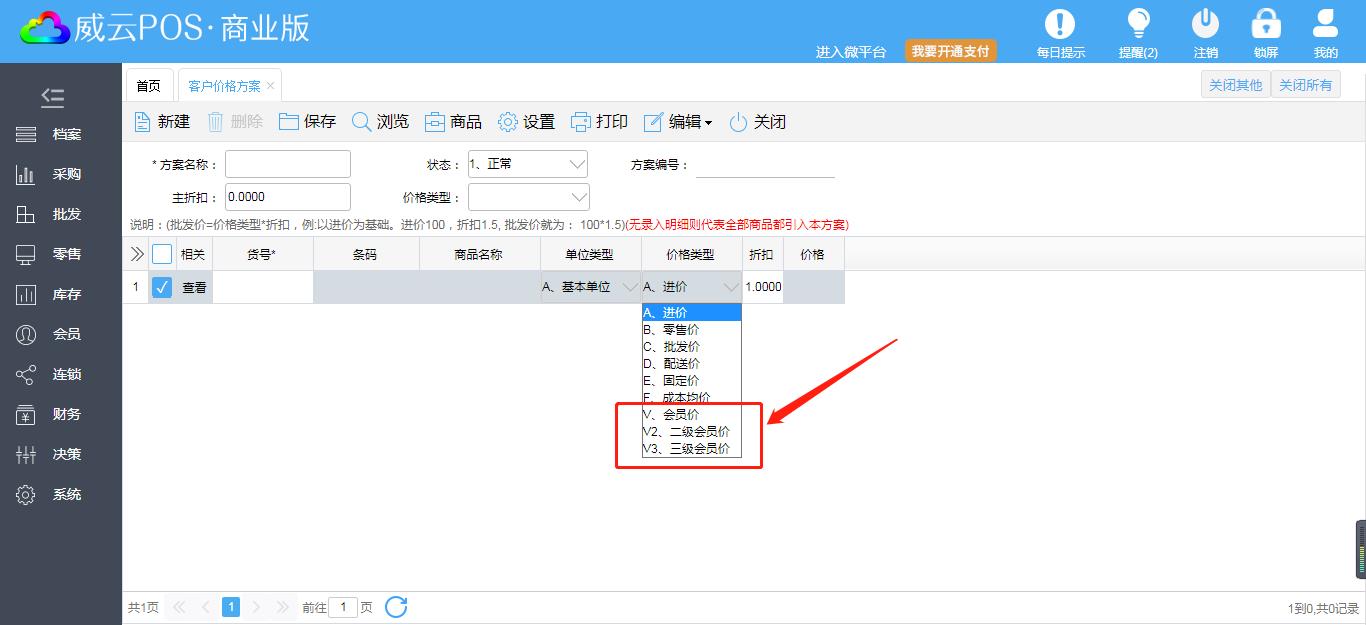
Task: Open 浏览 (Browse) with the magnifier icon
Action: point(361,122)
